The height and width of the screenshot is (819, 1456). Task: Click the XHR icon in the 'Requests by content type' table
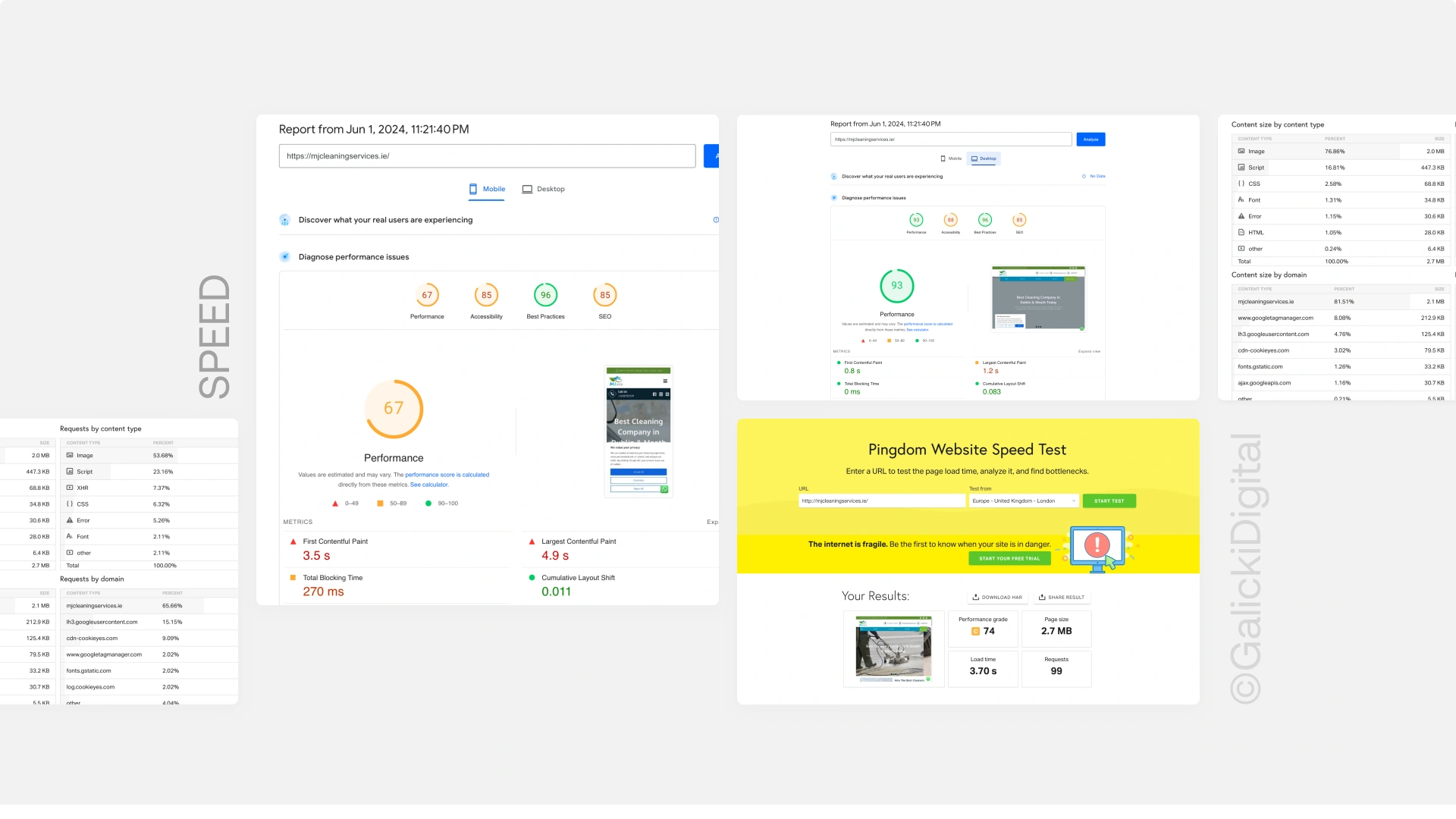70,488
